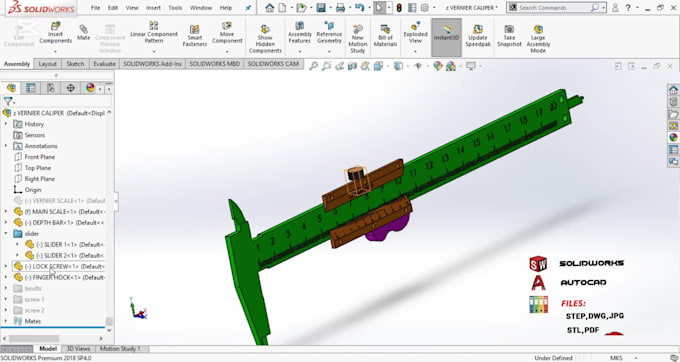Switch to the Layout tab
The height and width of the screenshot is (362, 680).
[47, 64]
